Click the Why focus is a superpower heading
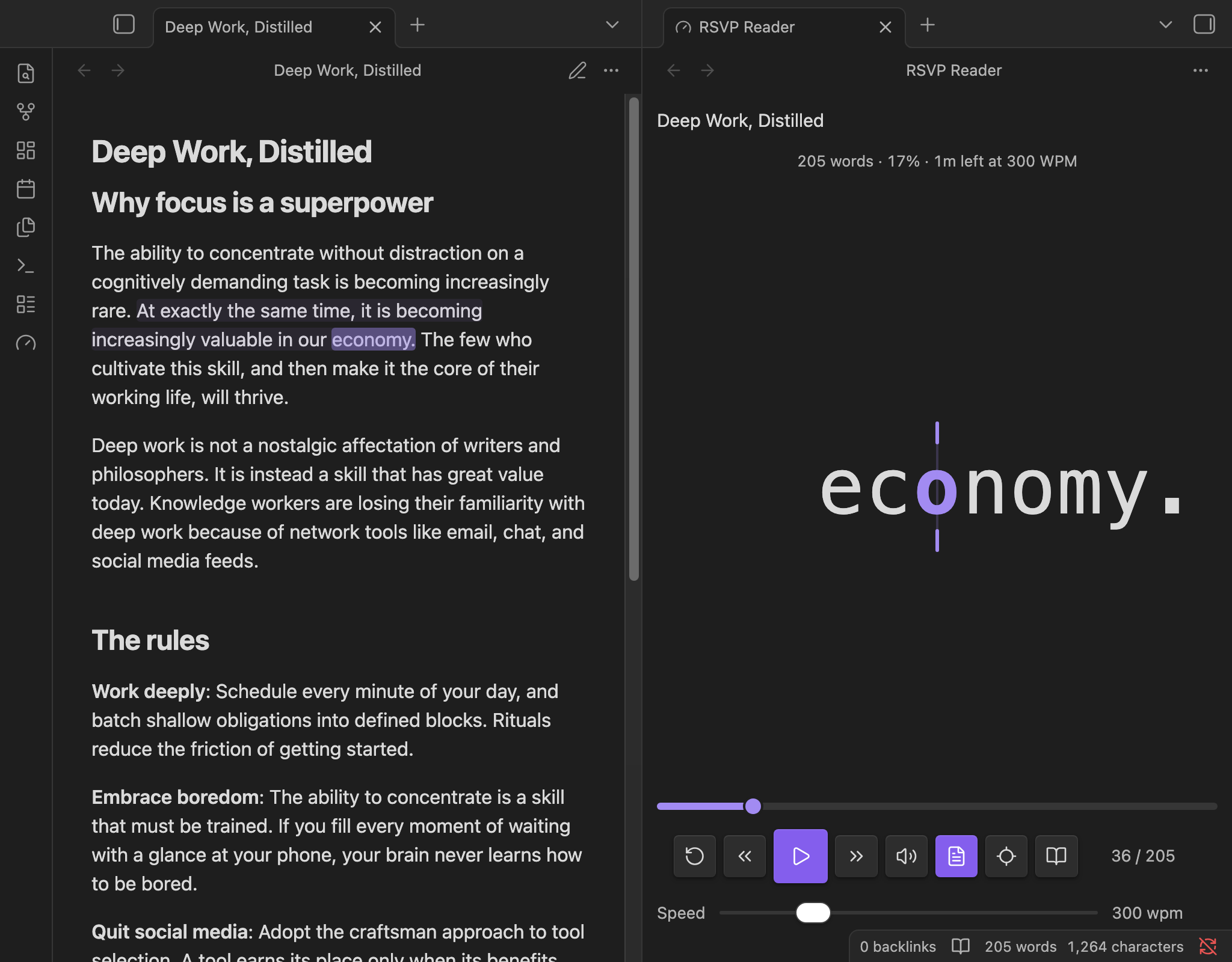Image resolution: width=1232 pixels, height=962 pixels. [x=262, y=203]
